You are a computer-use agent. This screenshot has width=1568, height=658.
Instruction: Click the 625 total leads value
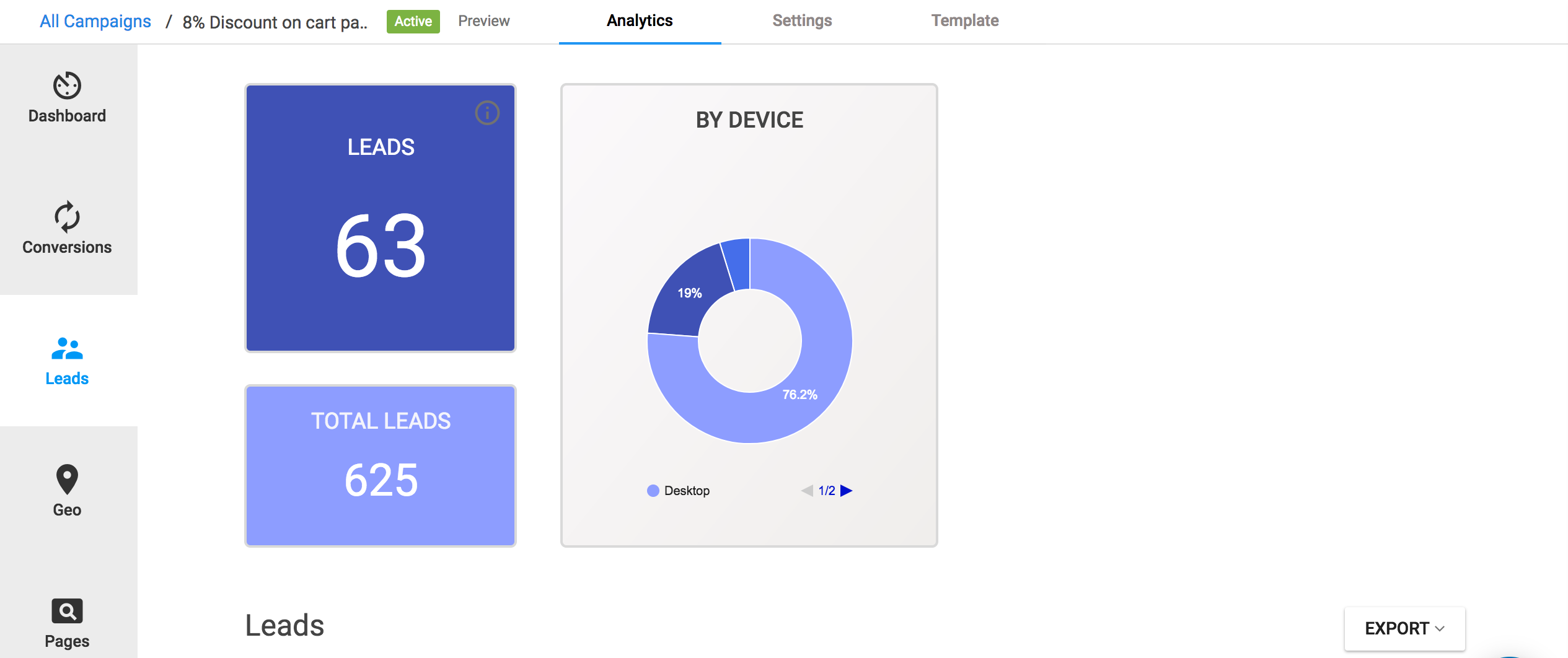coord(381,480)
